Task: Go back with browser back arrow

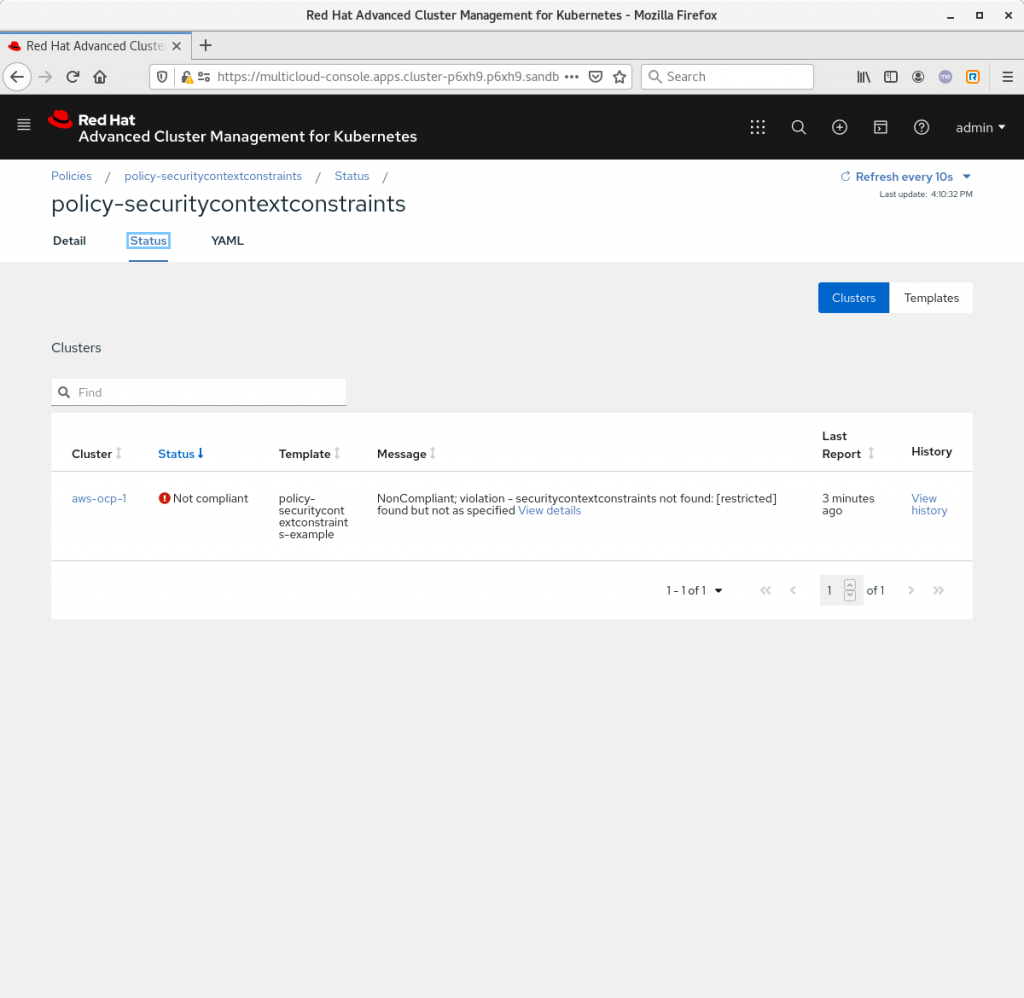Action: (18, 77)
